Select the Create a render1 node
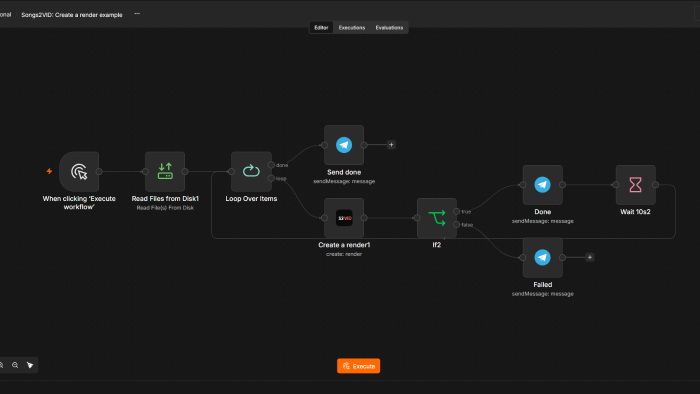 [344, 218]
